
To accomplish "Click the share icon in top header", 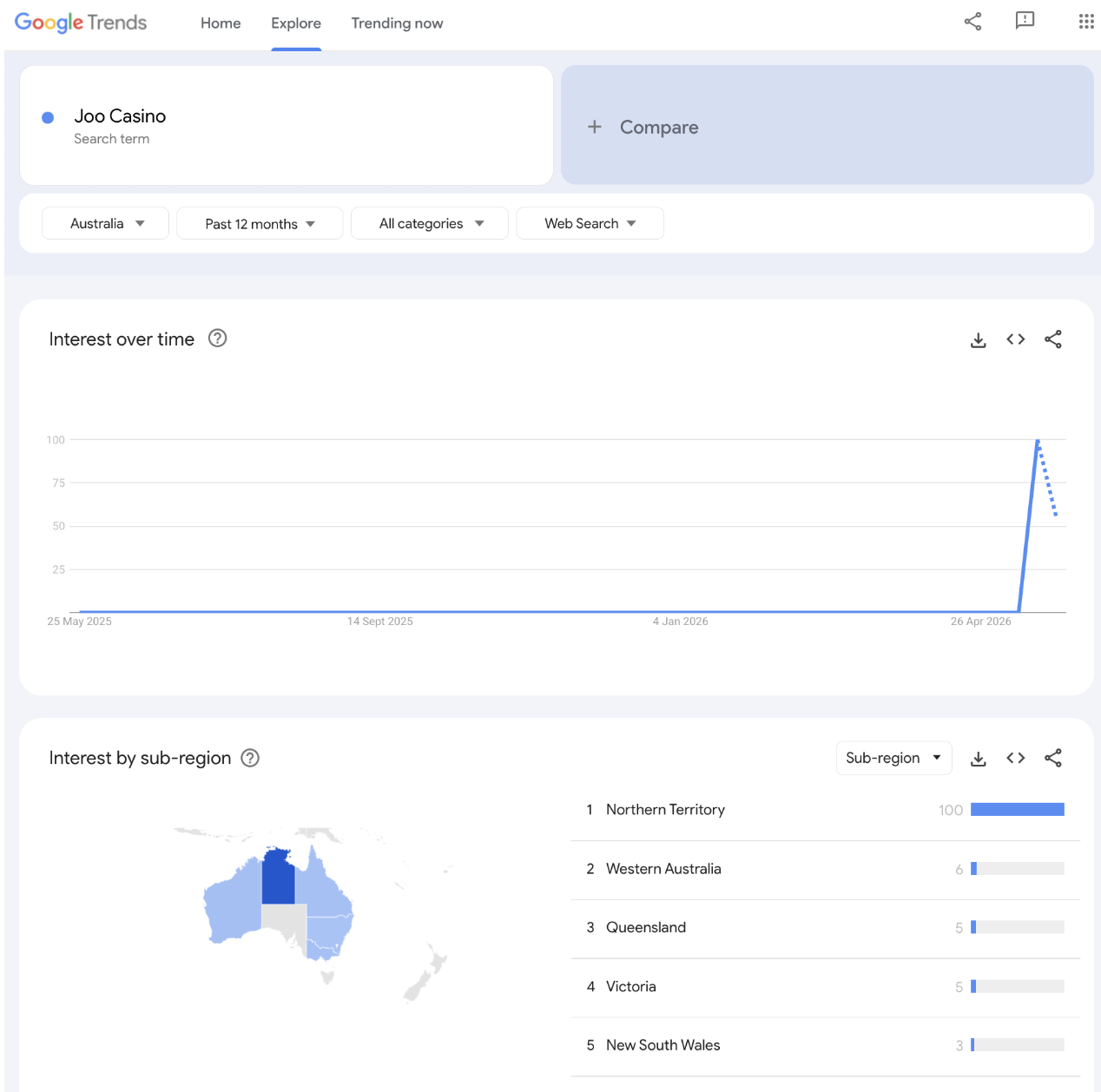I will point(972,22).
